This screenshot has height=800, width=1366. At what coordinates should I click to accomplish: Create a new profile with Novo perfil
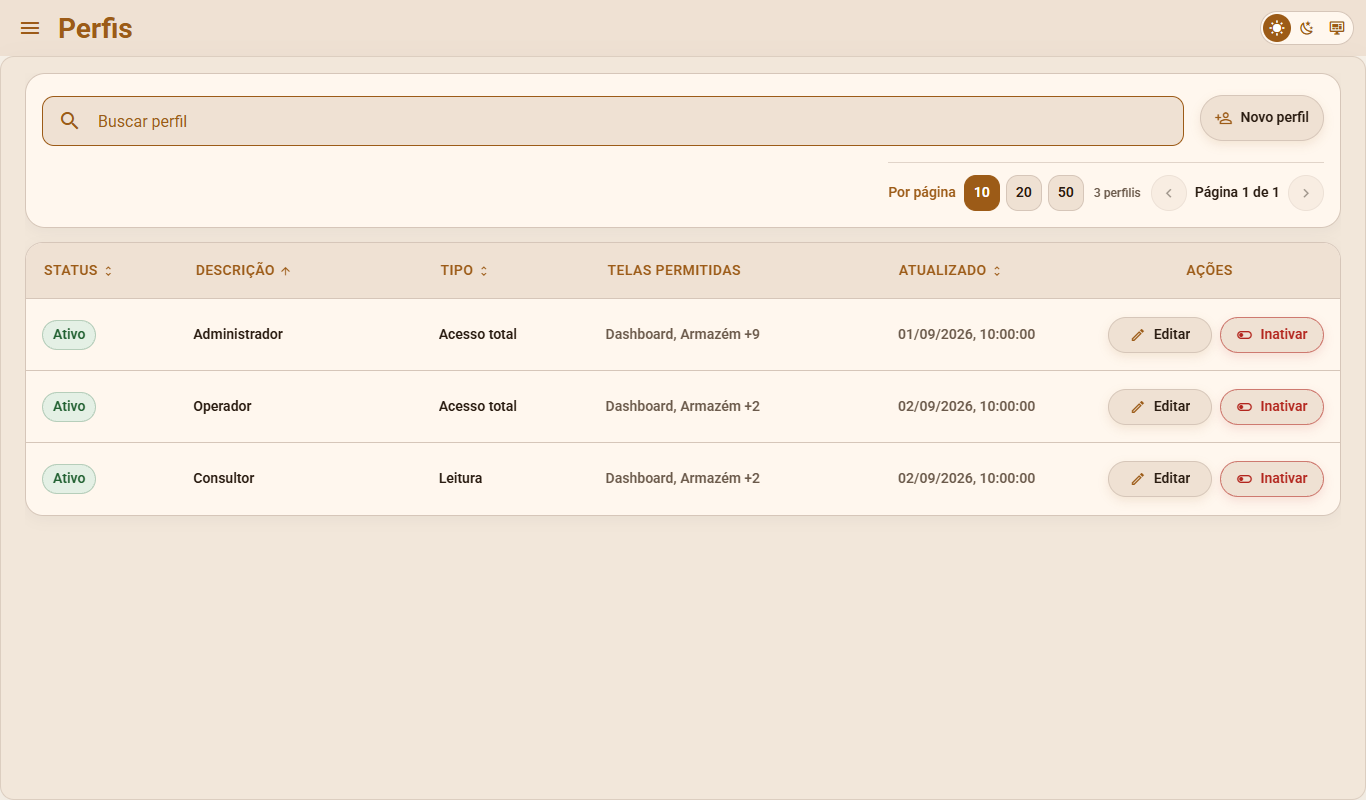tap(1262, 118)
